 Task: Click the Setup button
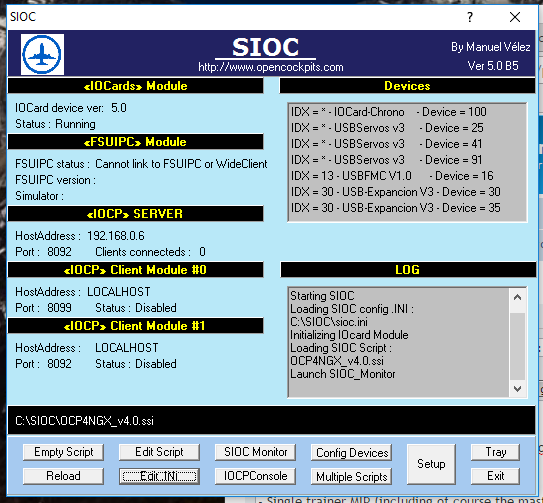(x=431, y=464)
